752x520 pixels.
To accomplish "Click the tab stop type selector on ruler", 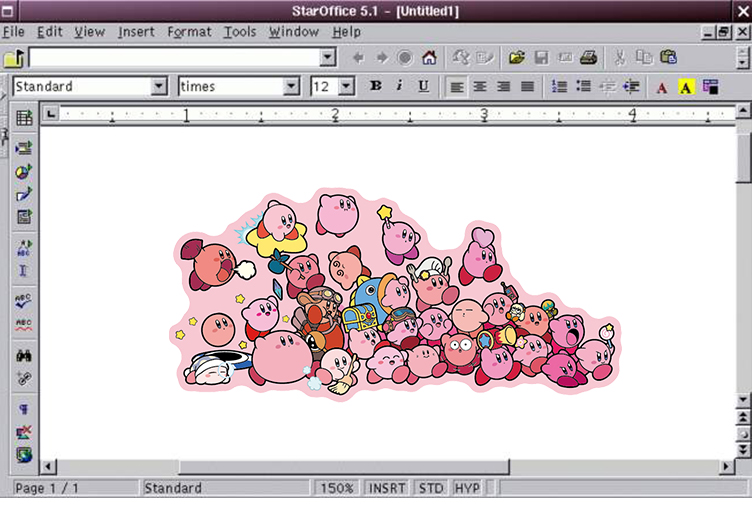I will (x=51, y=114).
